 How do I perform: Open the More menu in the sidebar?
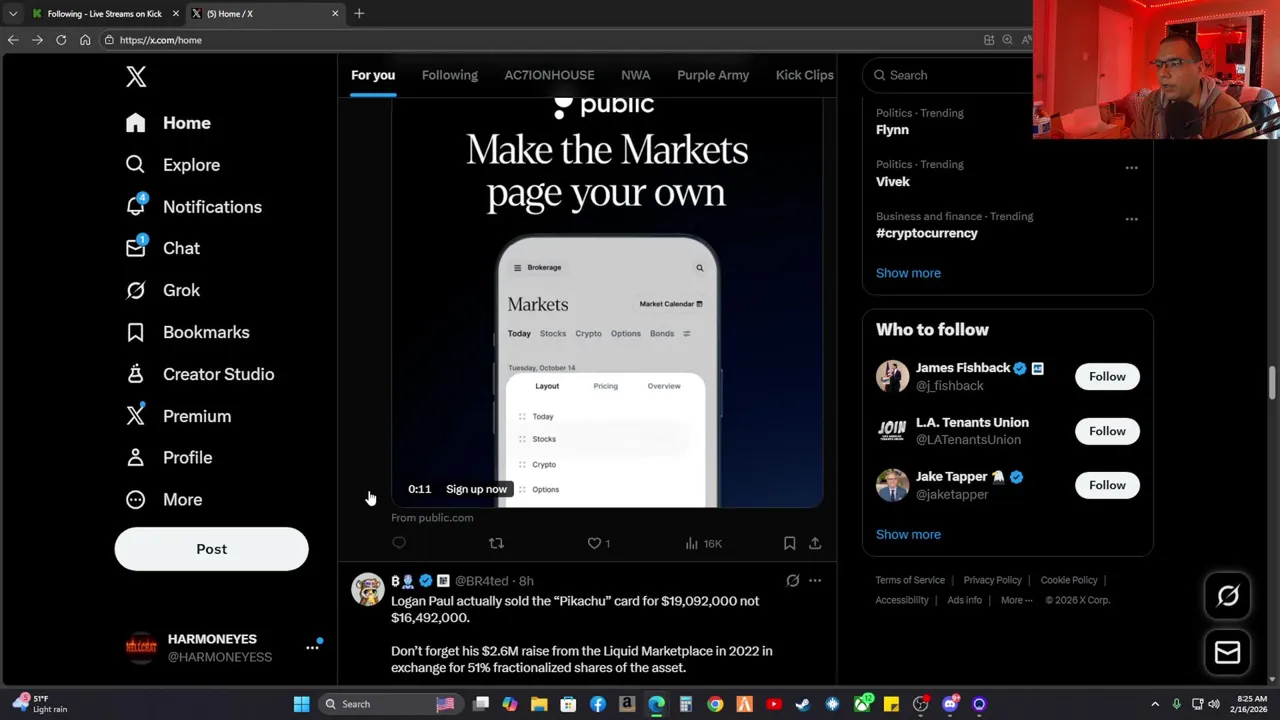[x=163, y=499]
